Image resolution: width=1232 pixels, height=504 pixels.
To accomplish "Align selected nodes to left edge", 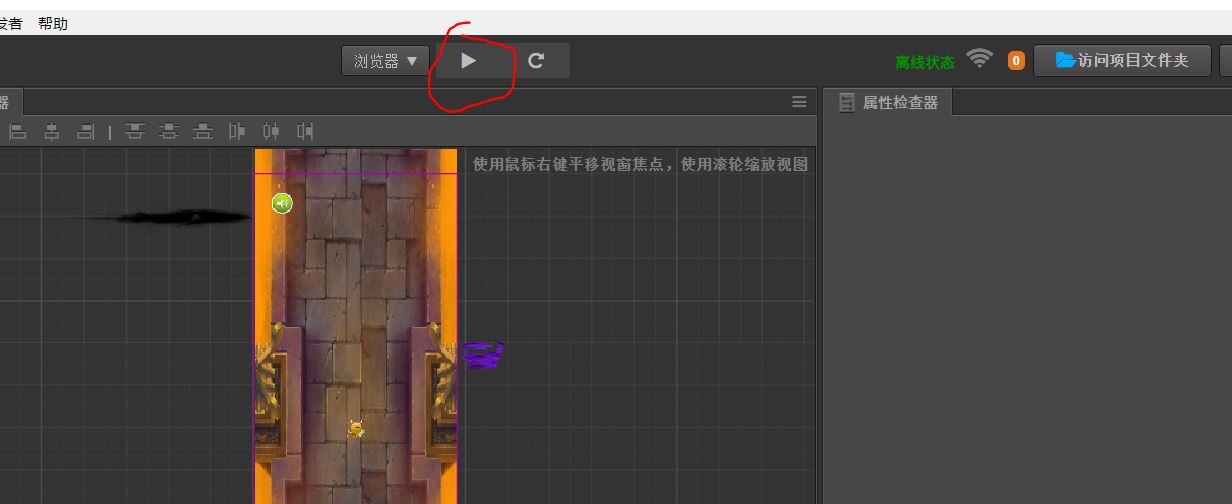I will click(18, 131).
